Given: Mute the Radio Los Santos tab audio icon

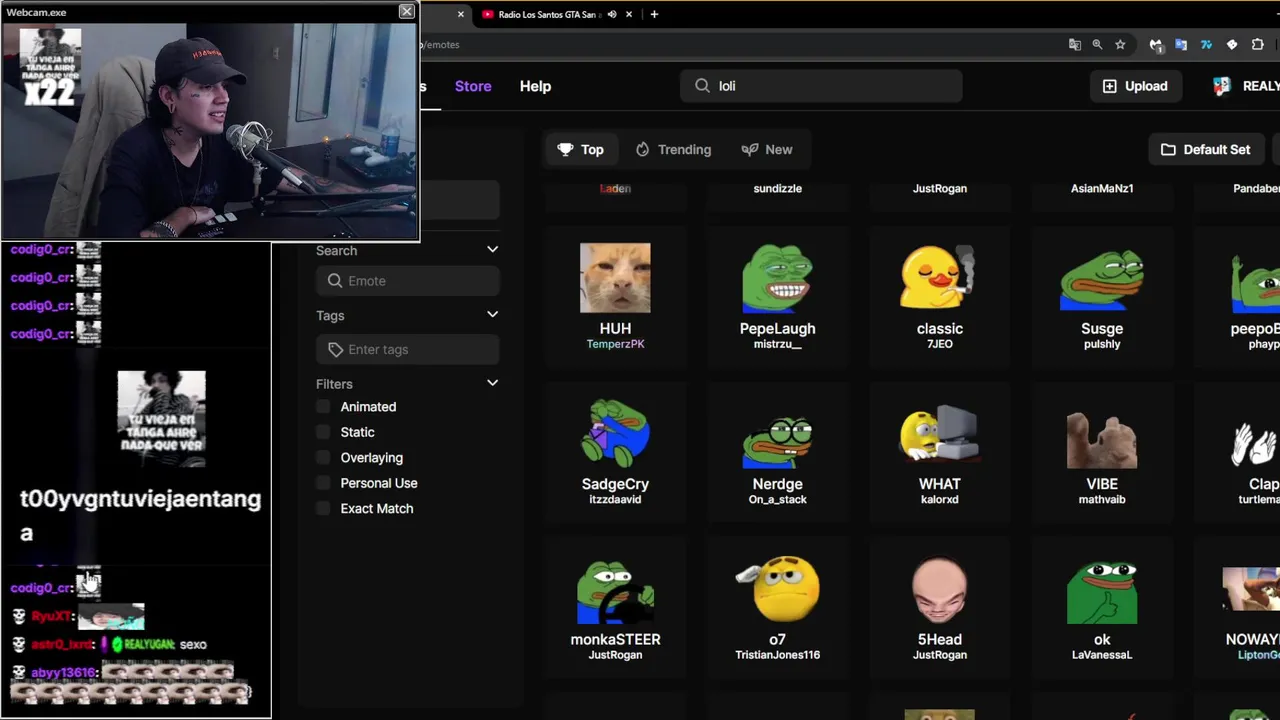Looking at the screenshot, I should point(612,14).
